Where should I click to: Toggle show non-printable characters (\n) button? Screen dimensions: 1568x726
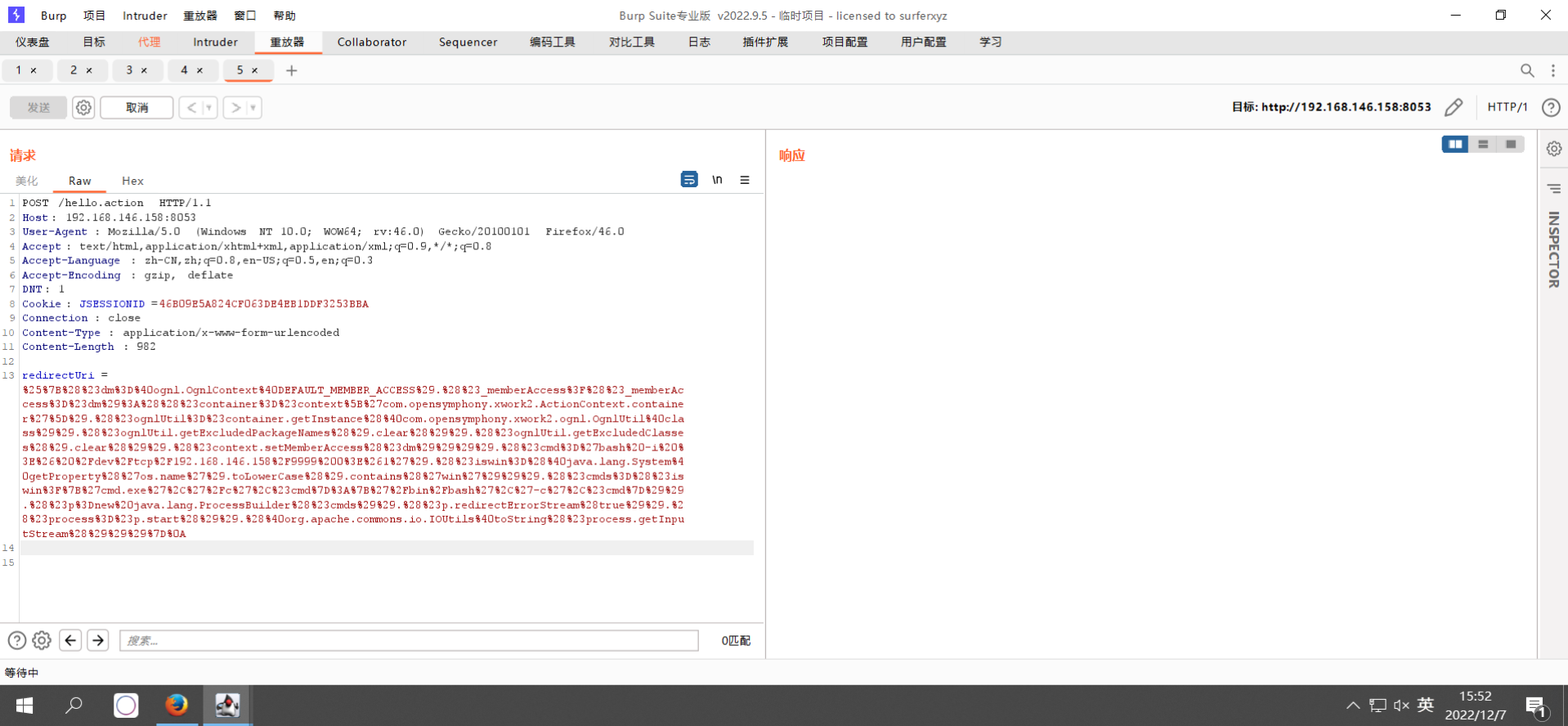tap(717, 179)
